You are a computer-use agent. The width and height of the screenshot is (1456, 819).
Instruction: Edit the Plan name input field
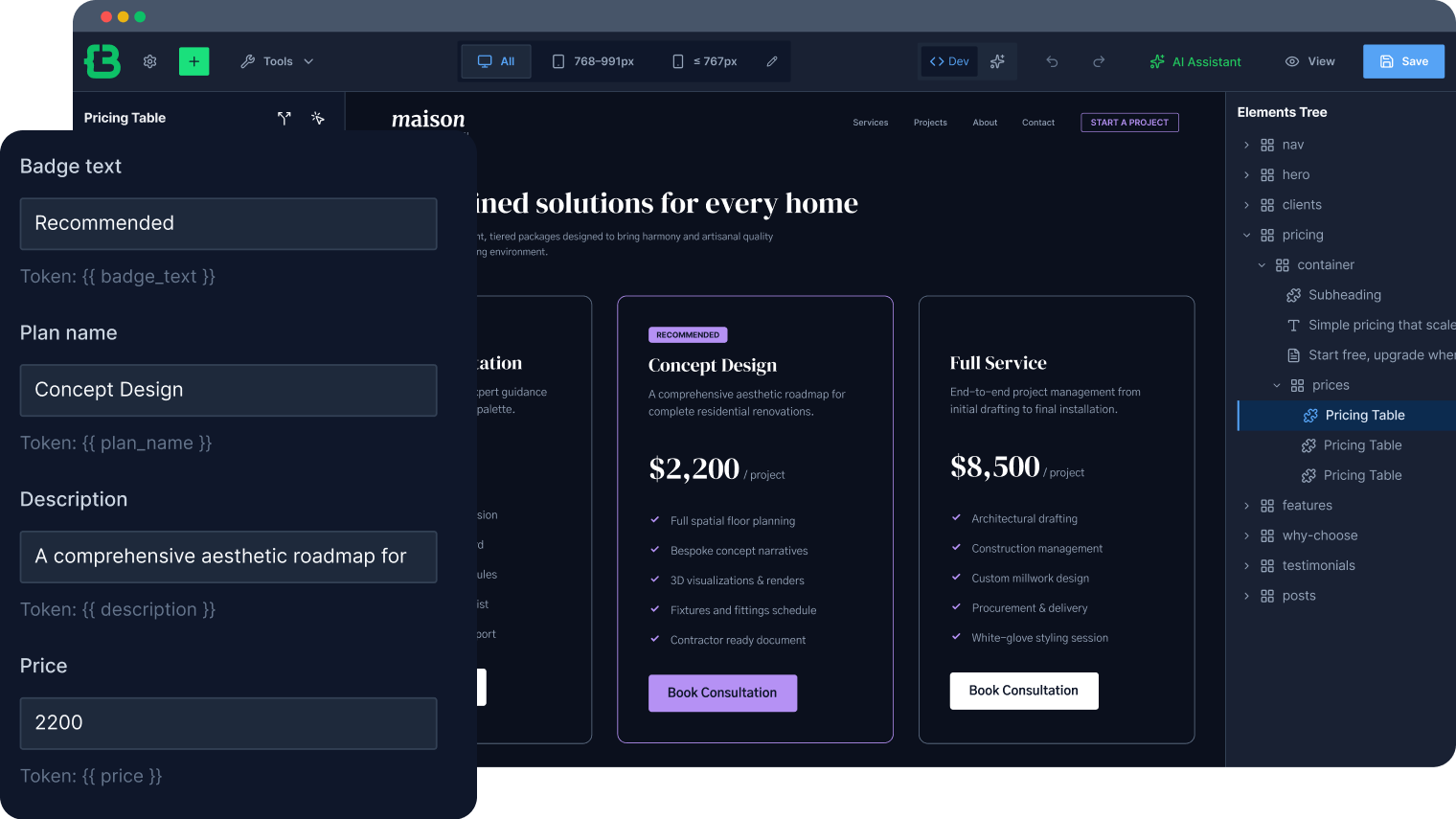tap(229, 390)
